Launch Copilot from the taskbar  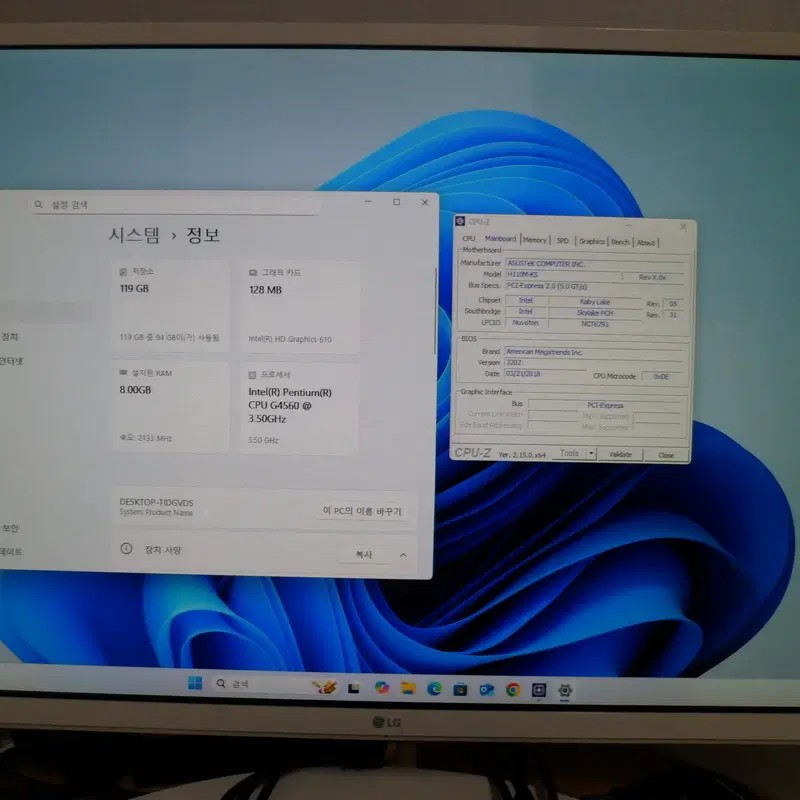tap(381, 688)
